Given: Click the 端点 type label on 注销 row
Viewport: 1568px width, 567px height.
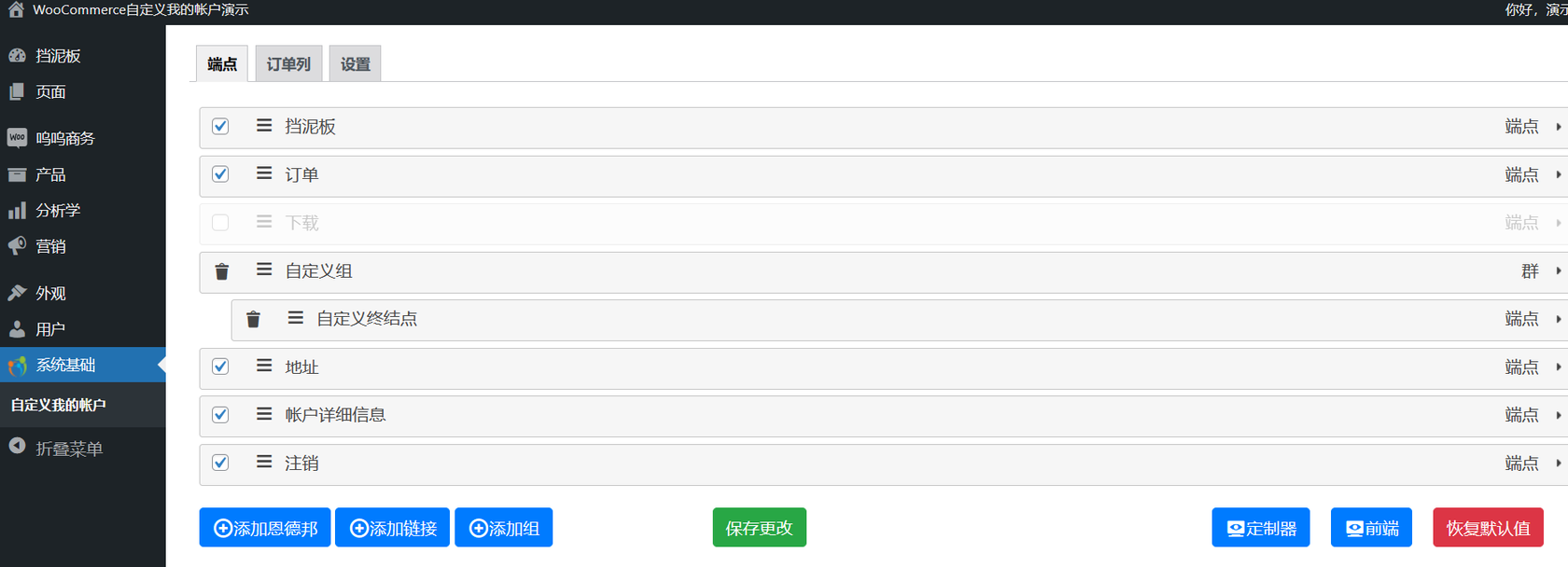Looking at the screenshot, I should click(1521, 463).
